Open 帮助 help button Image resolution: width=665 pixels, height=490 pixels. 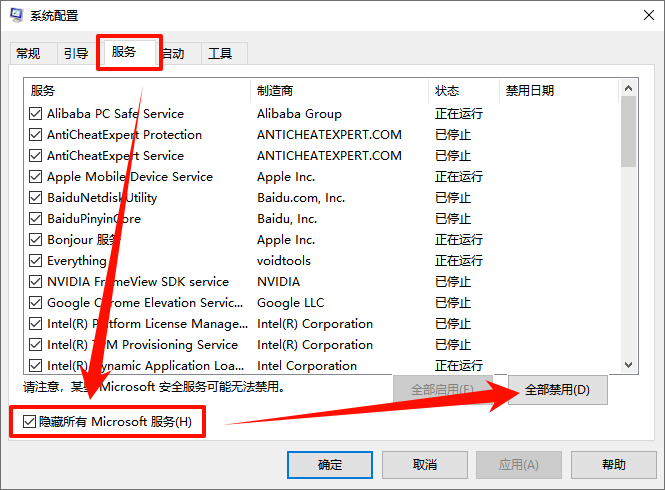coord(613,465)
